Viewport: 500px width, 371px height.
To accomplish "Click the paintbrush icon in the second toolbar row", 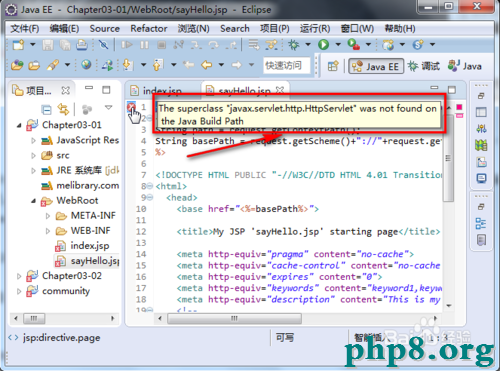I will (53, 65).
